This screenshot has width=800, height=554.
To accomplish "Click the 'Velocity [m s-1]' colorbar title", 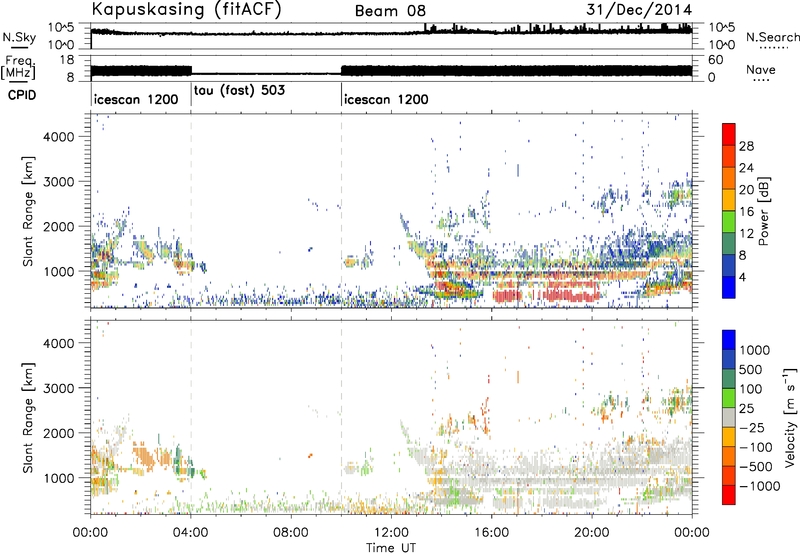I will [790, 417].
